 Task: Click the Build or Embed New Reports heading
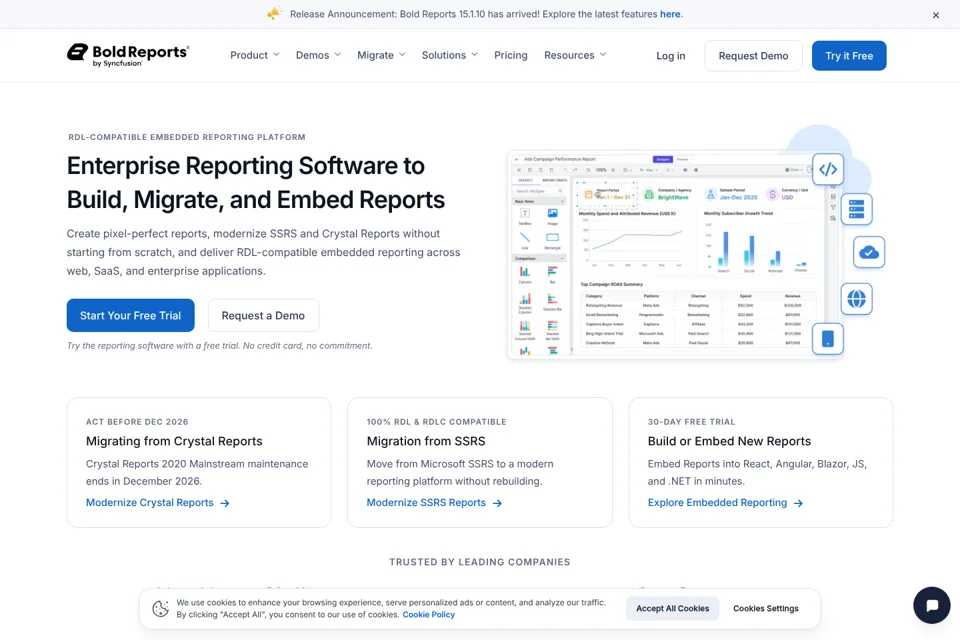point(729,441)
